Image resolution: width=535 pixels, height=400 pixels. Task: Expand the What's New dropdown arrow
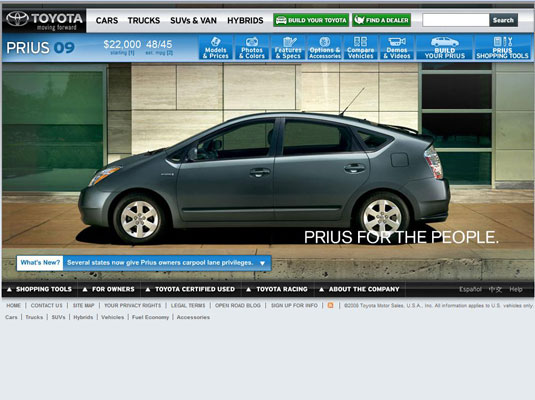point(262,263)
